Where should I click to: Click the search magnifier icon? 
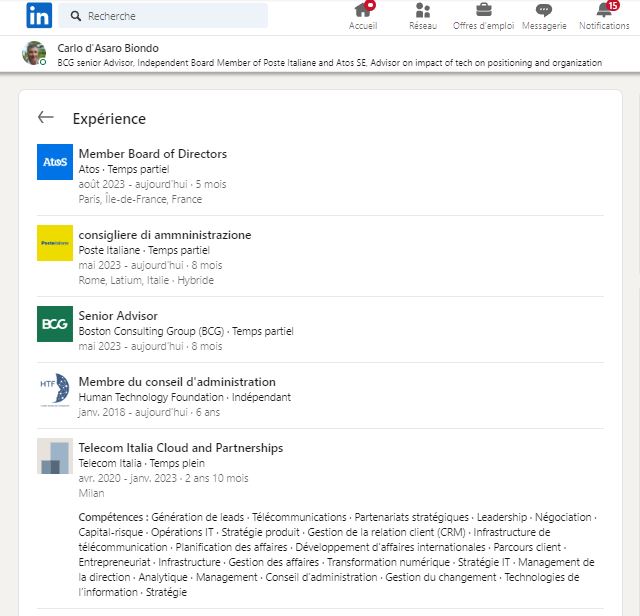(x=76, y=16)
